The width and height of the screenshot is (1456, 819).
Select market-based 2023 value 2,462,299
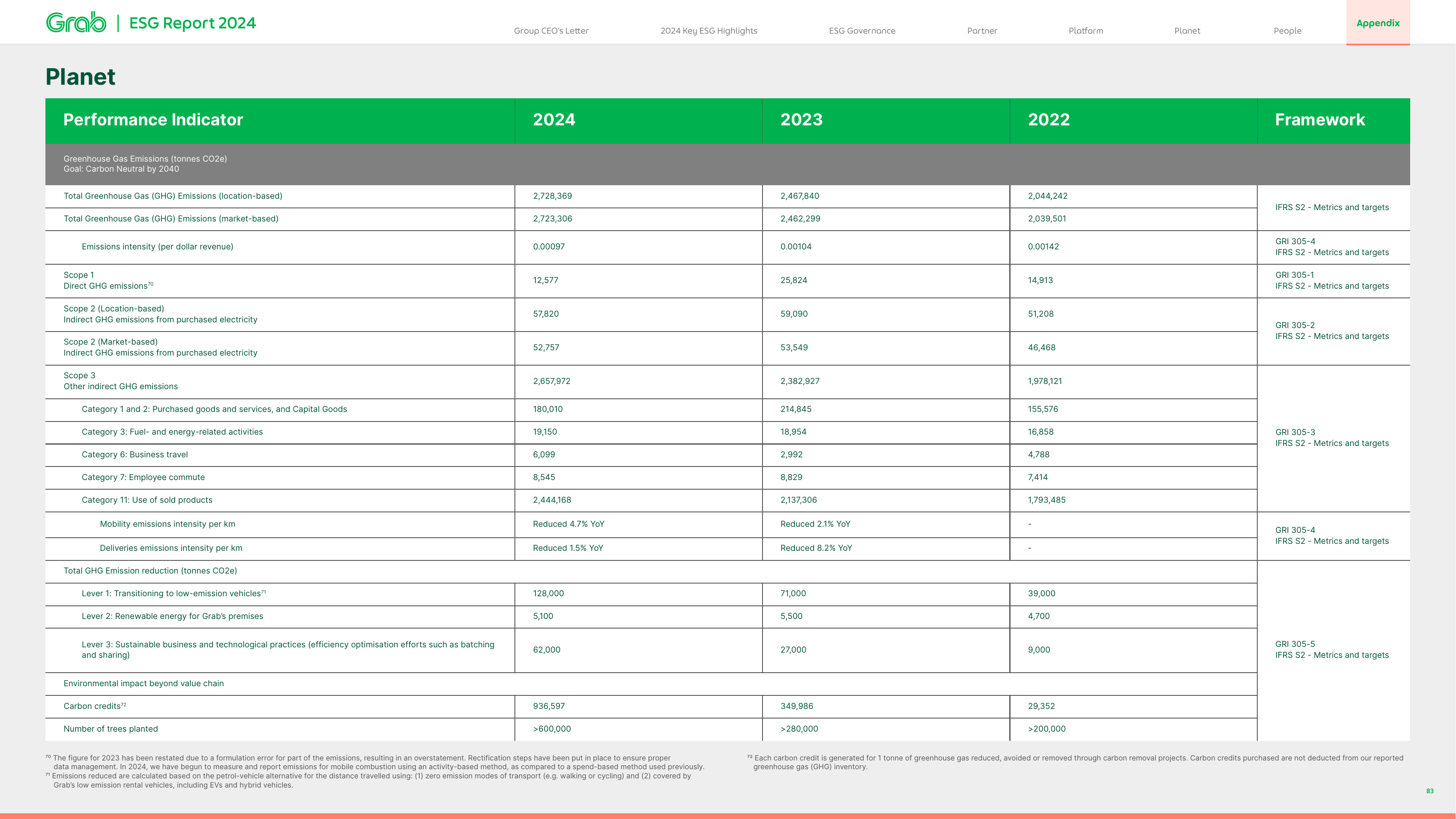tap(800, 219)
